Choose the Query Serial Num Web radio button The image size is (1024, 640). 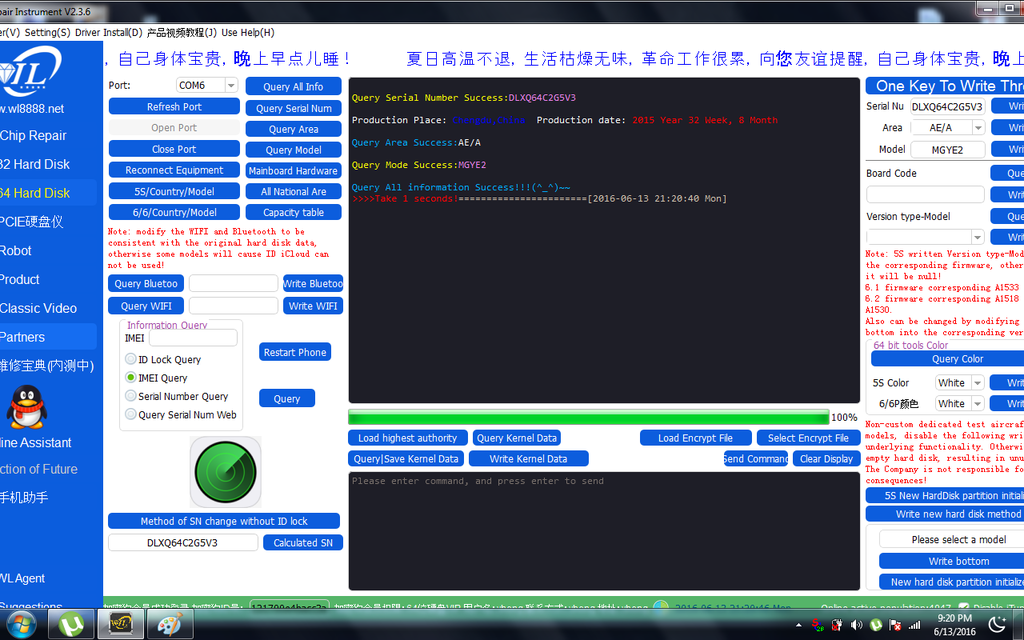pos(131,415)
